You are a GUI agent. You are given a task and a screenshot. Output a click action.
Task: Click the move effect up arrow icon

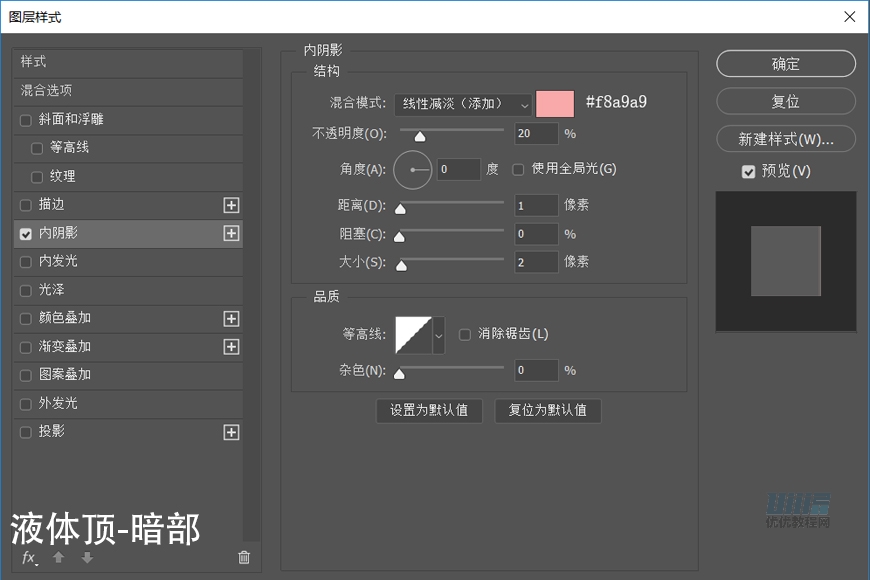click(58, 558)
